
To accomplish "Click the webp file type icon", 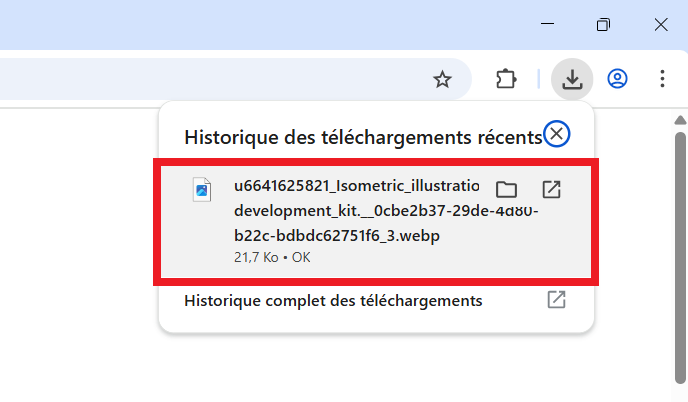I will coord(203,190).
